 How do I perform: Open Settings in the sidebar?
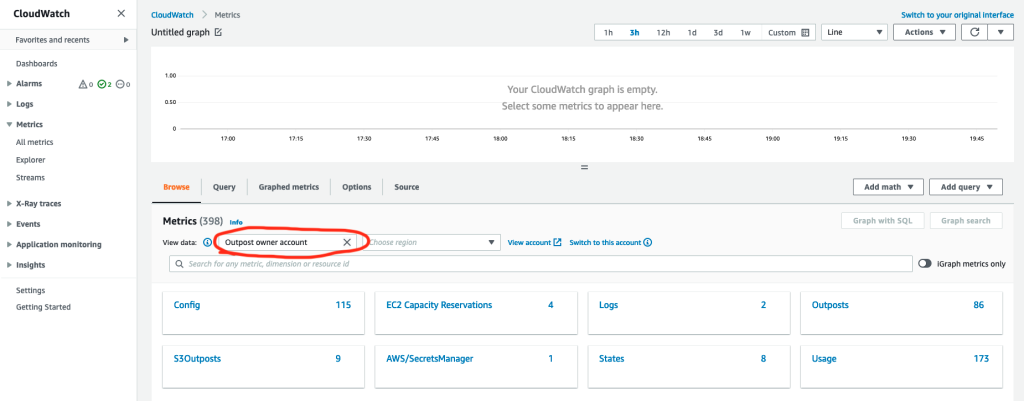pyautogui.click(x=30, y=290)
